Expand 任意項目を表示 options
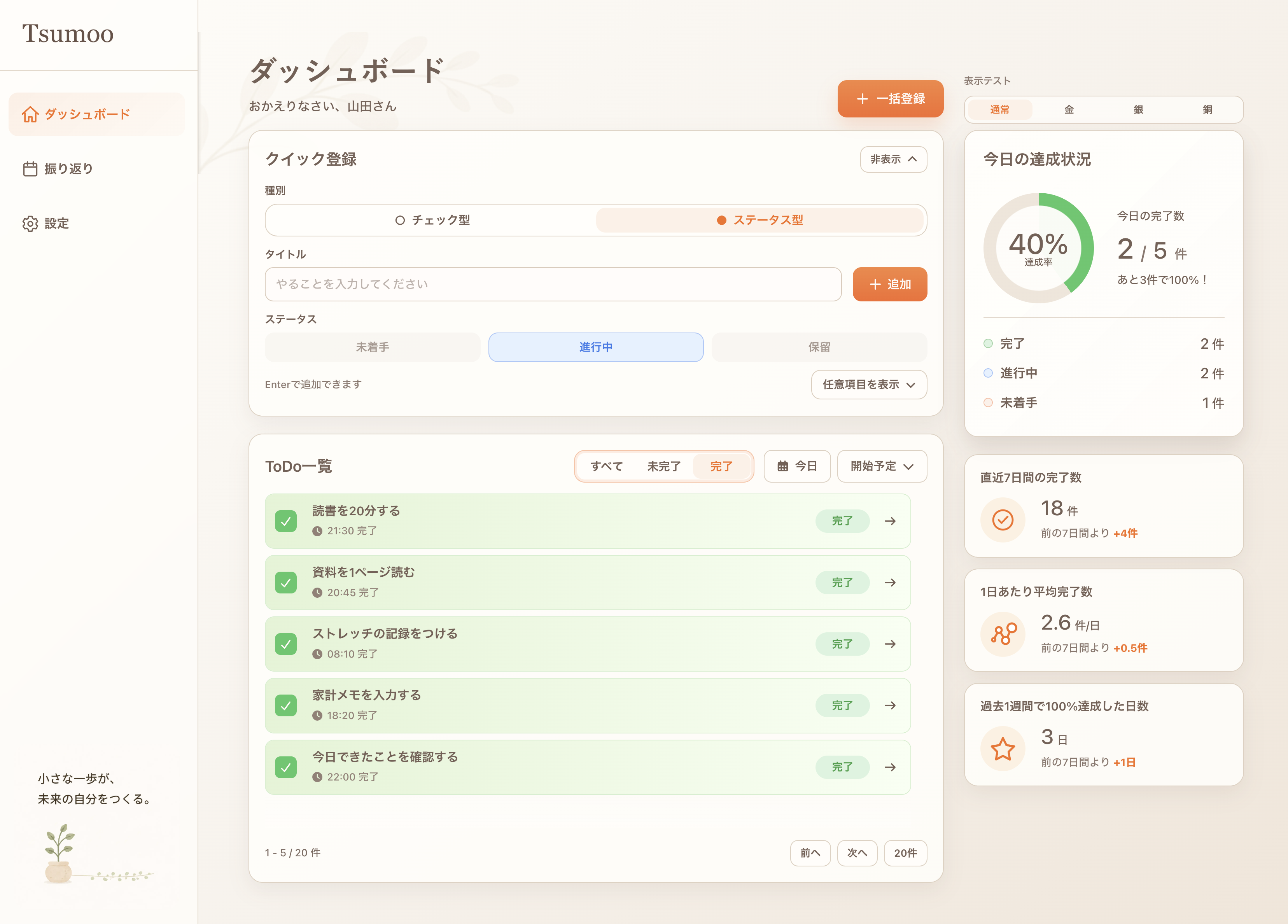Screen dimensions: 1288x924 pos(869,385)
